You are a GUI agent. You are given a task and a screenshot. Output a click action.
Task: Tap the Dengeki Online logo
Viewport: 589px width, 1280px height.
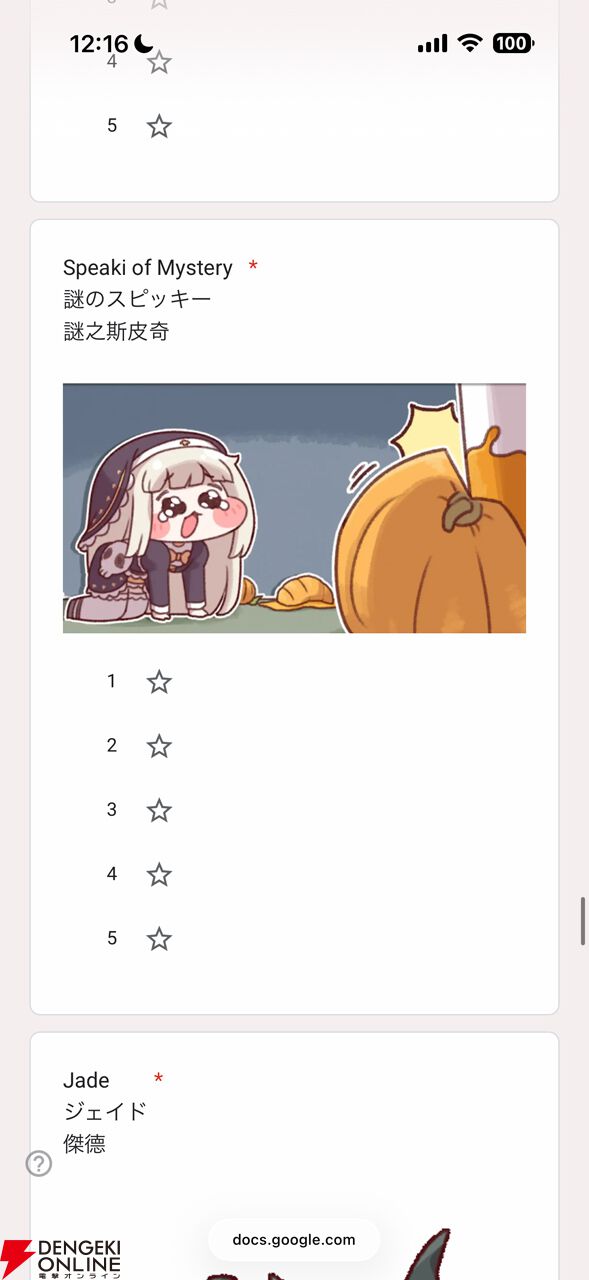[61, 1259]
